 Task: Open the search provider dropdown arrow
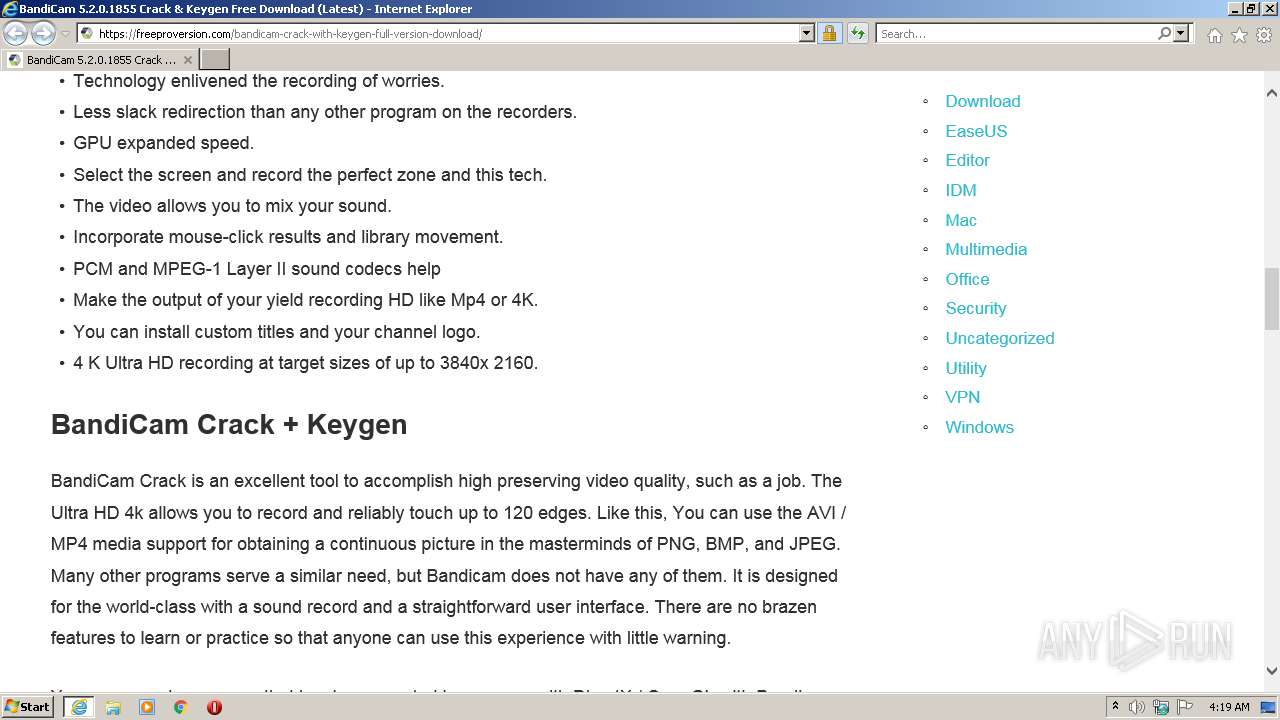click(1181, 33)
